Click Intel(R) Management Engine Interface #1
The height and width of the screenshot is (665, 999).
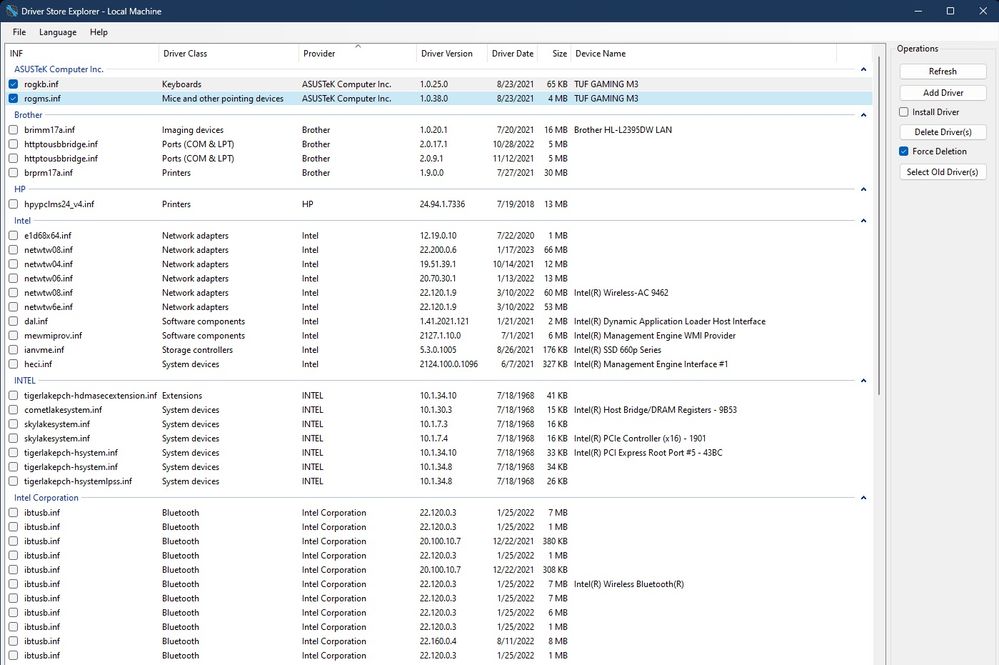(650, 364)
